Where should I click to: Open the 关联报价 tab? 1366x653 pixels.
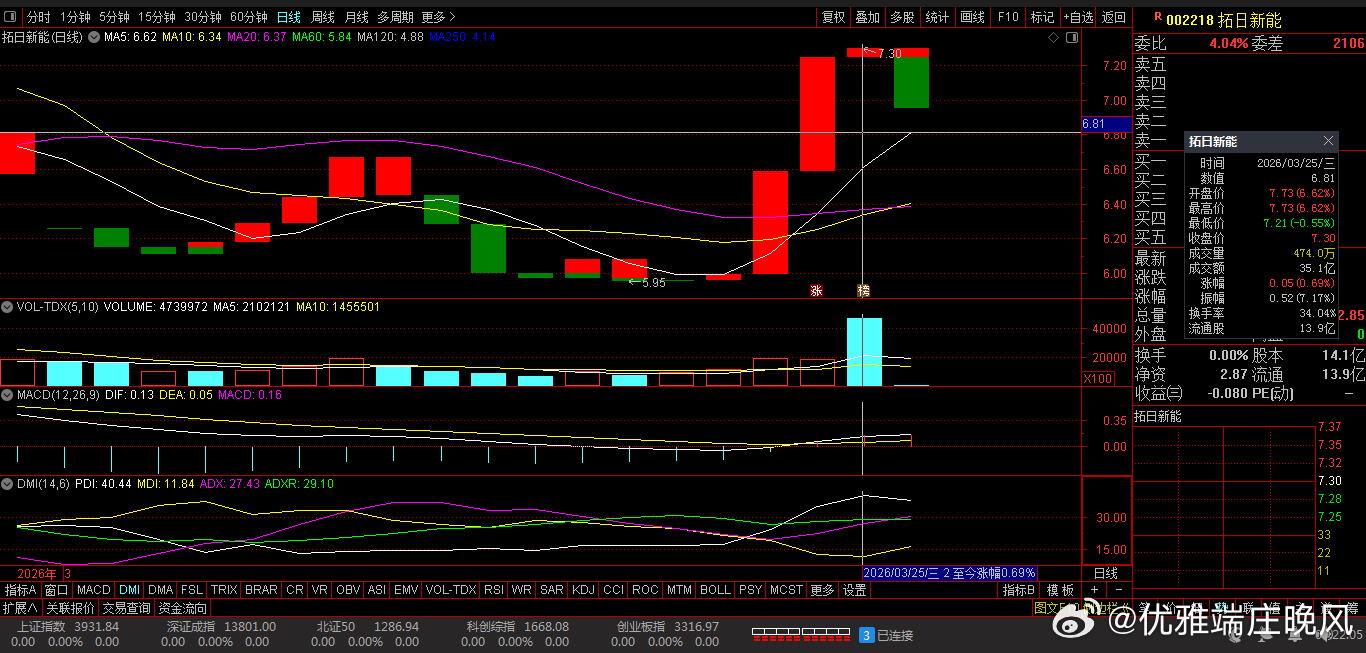71,608
